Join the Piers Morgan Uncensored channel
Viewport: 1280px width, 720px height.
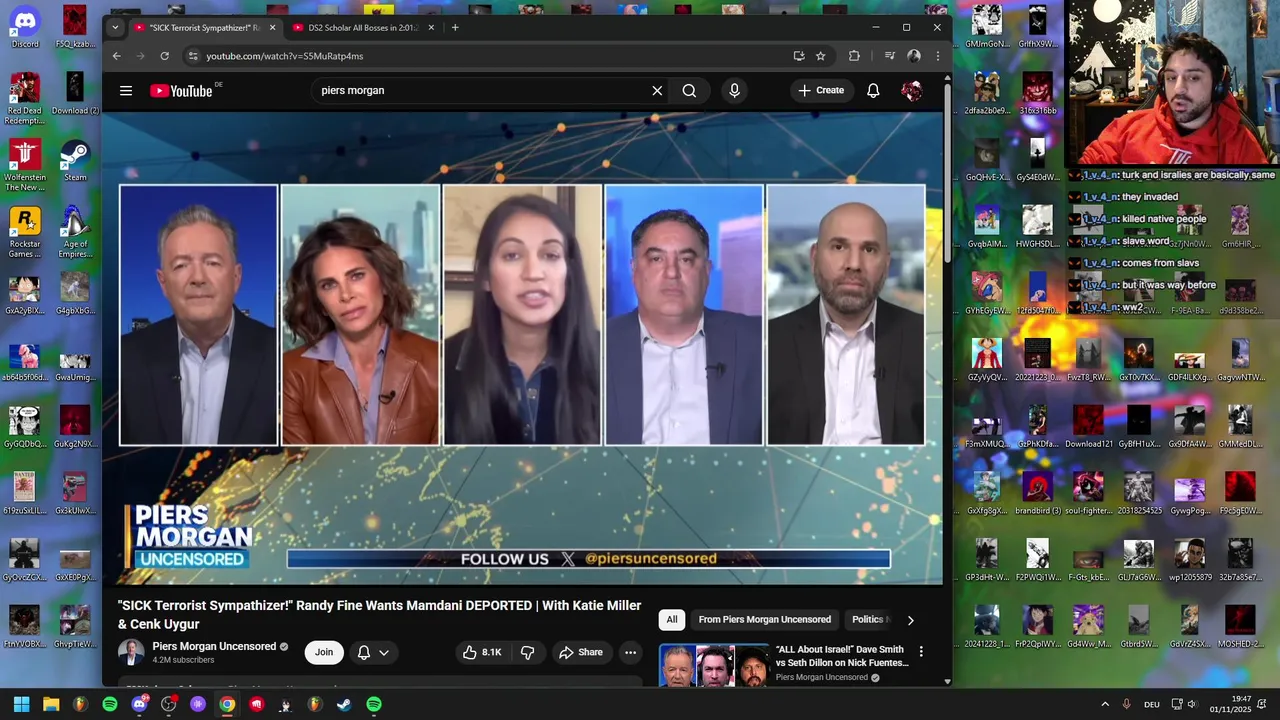(x=324, y=652)
